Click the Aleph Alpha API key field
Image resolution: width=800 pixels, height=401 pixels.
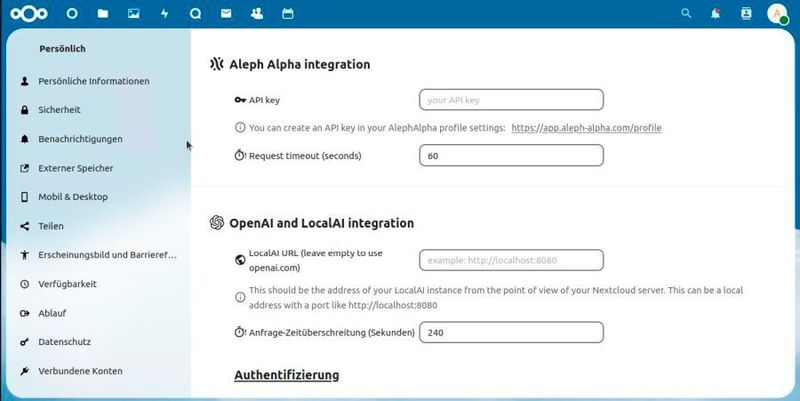pos(511,99)
